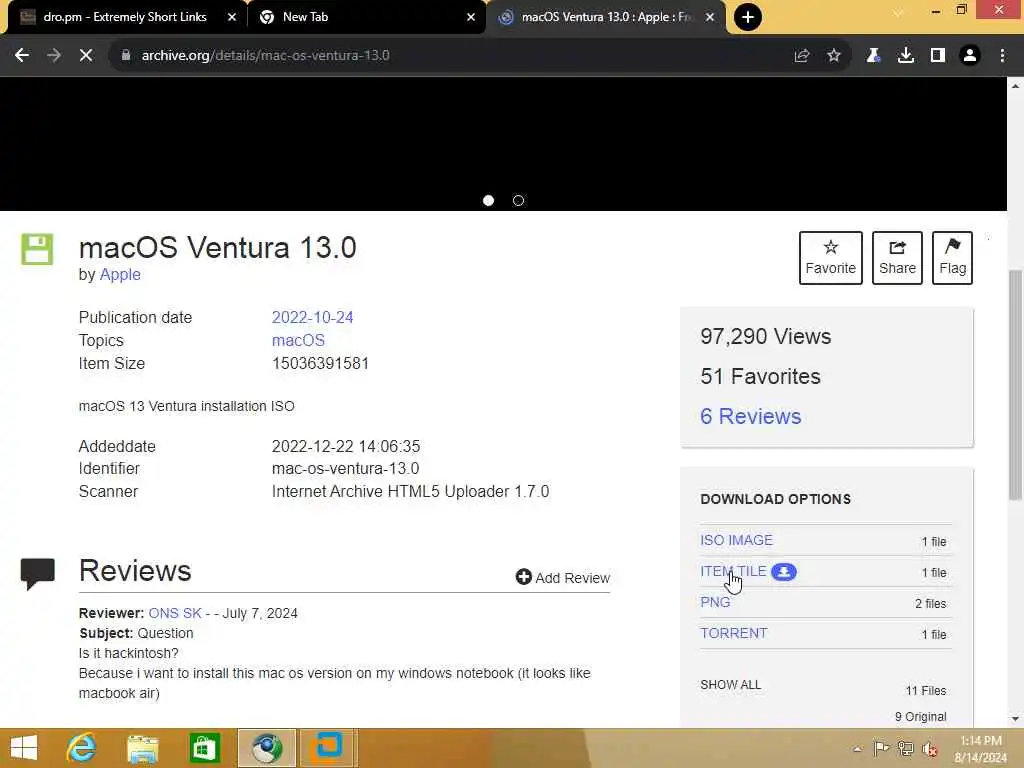This screenshot has width=1024, height=768.
Task: Open a new tab with the plus button
Action: click(748, 17)
